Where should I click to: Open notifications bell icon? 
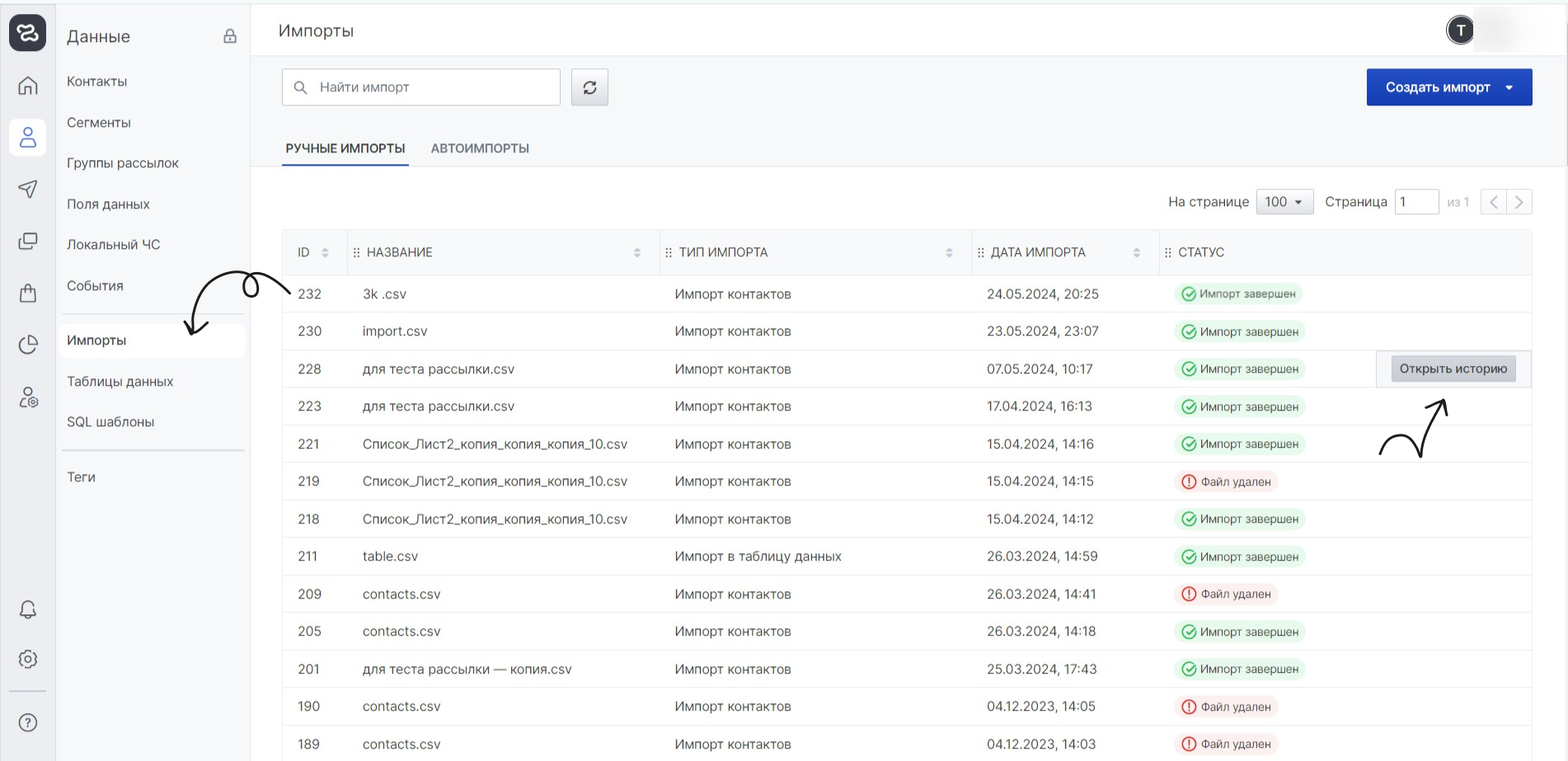(x=28, y=609)
